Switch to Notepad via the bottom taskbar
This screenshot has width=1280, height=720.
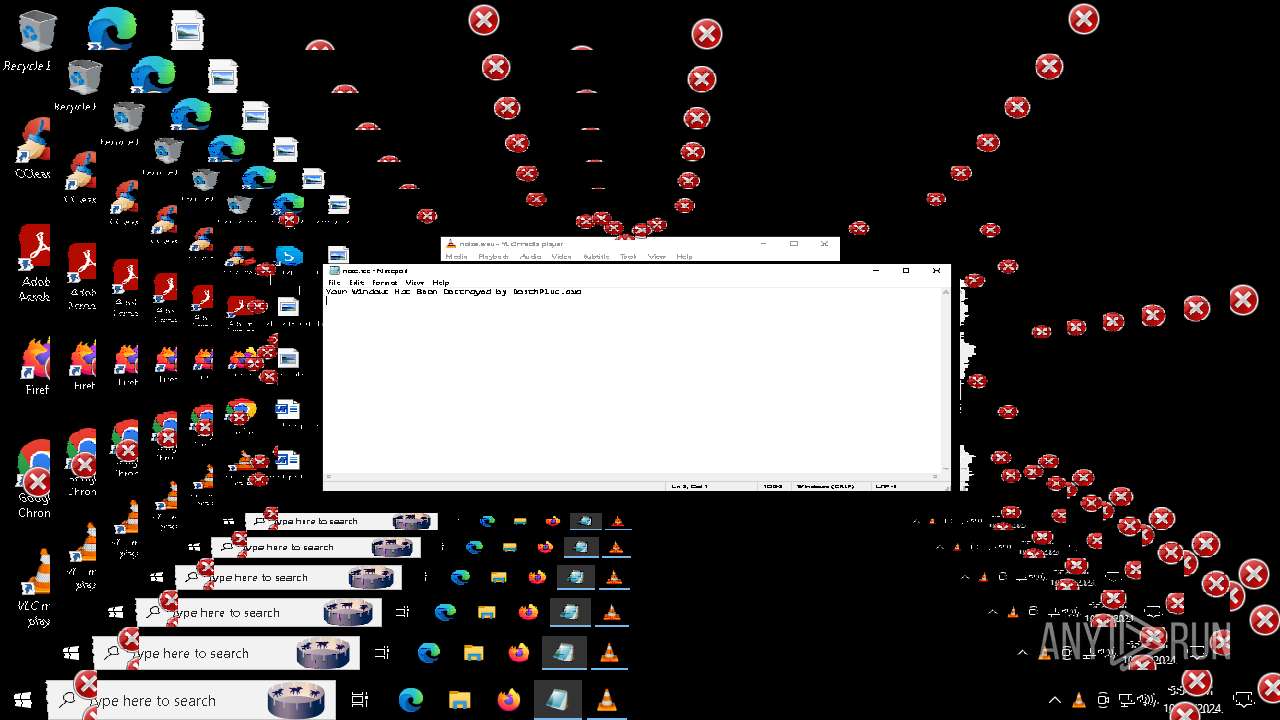point(557,701)
